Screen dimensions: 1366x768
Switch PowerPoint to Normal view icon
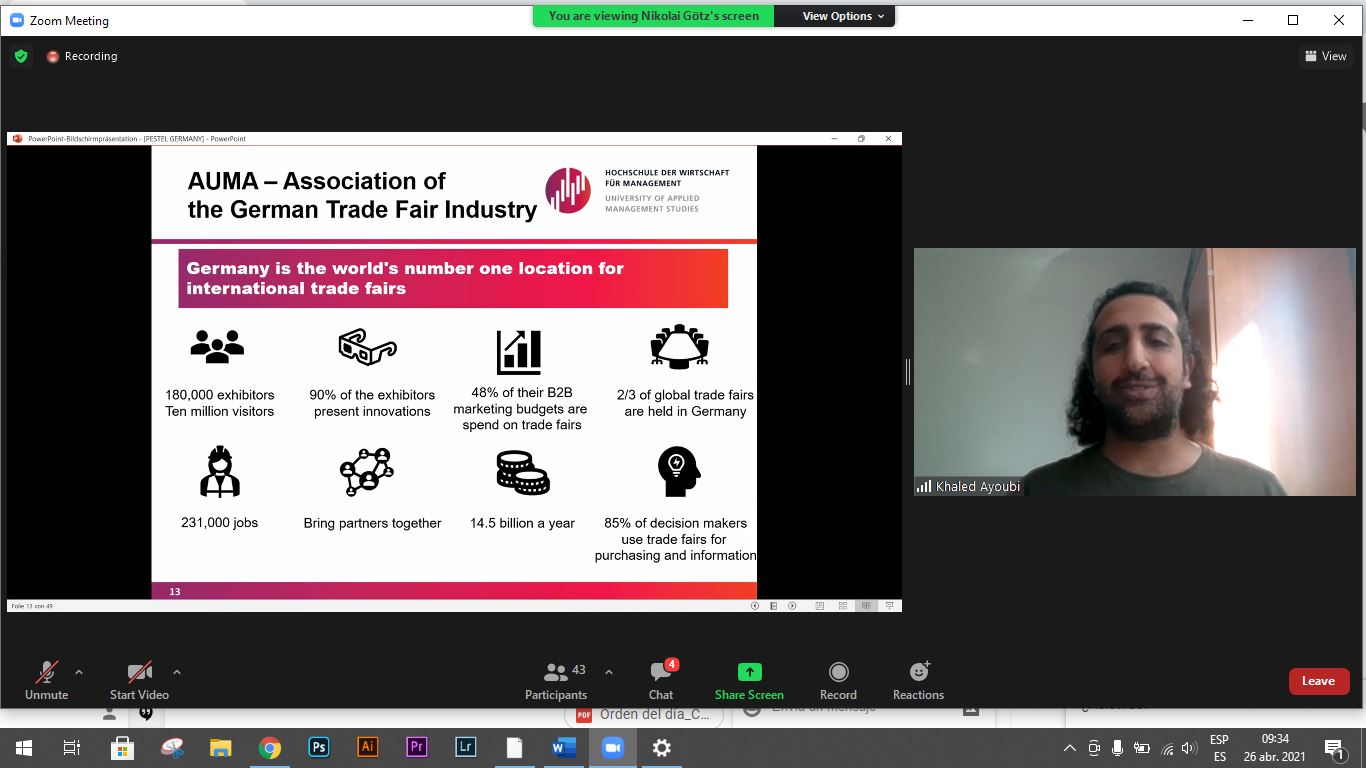(820, 606)
